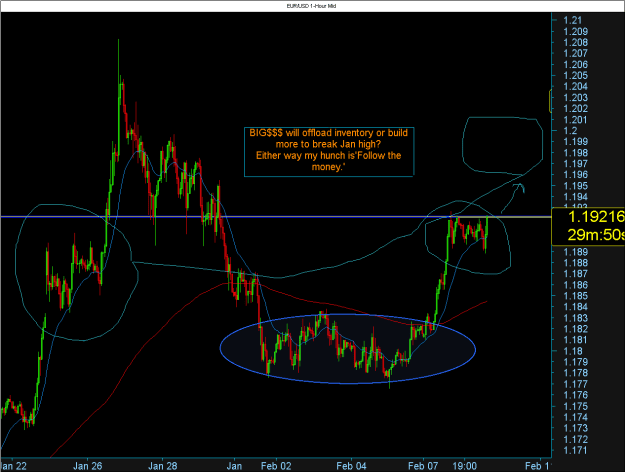The height and width of the screenshot is (472, 625).
Task: Click the current price label 1.19216
Action: pos(596,217)
